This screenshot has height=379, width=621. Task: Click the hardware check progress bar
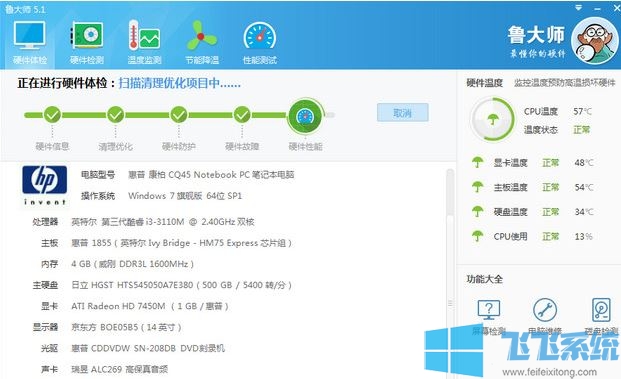click(179, 115)
